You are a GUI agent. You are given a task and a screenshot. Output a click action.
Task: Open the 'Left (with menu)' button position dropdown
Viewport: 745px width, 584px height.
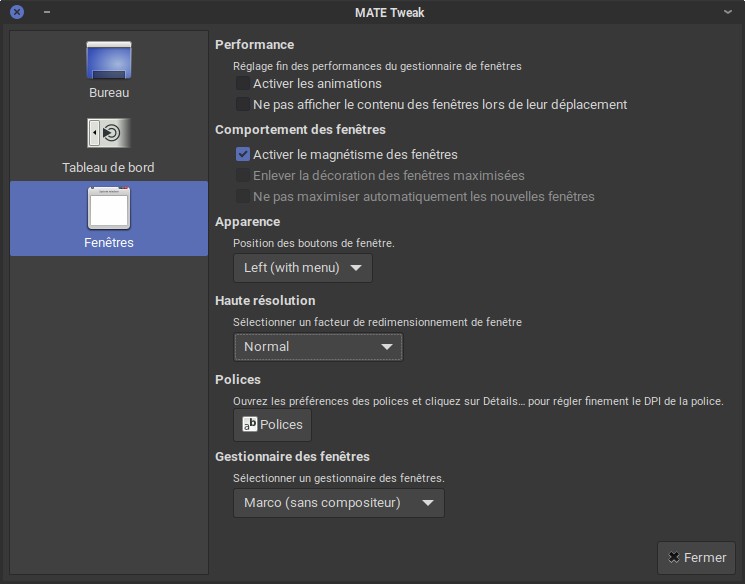[x=302, y=268]
